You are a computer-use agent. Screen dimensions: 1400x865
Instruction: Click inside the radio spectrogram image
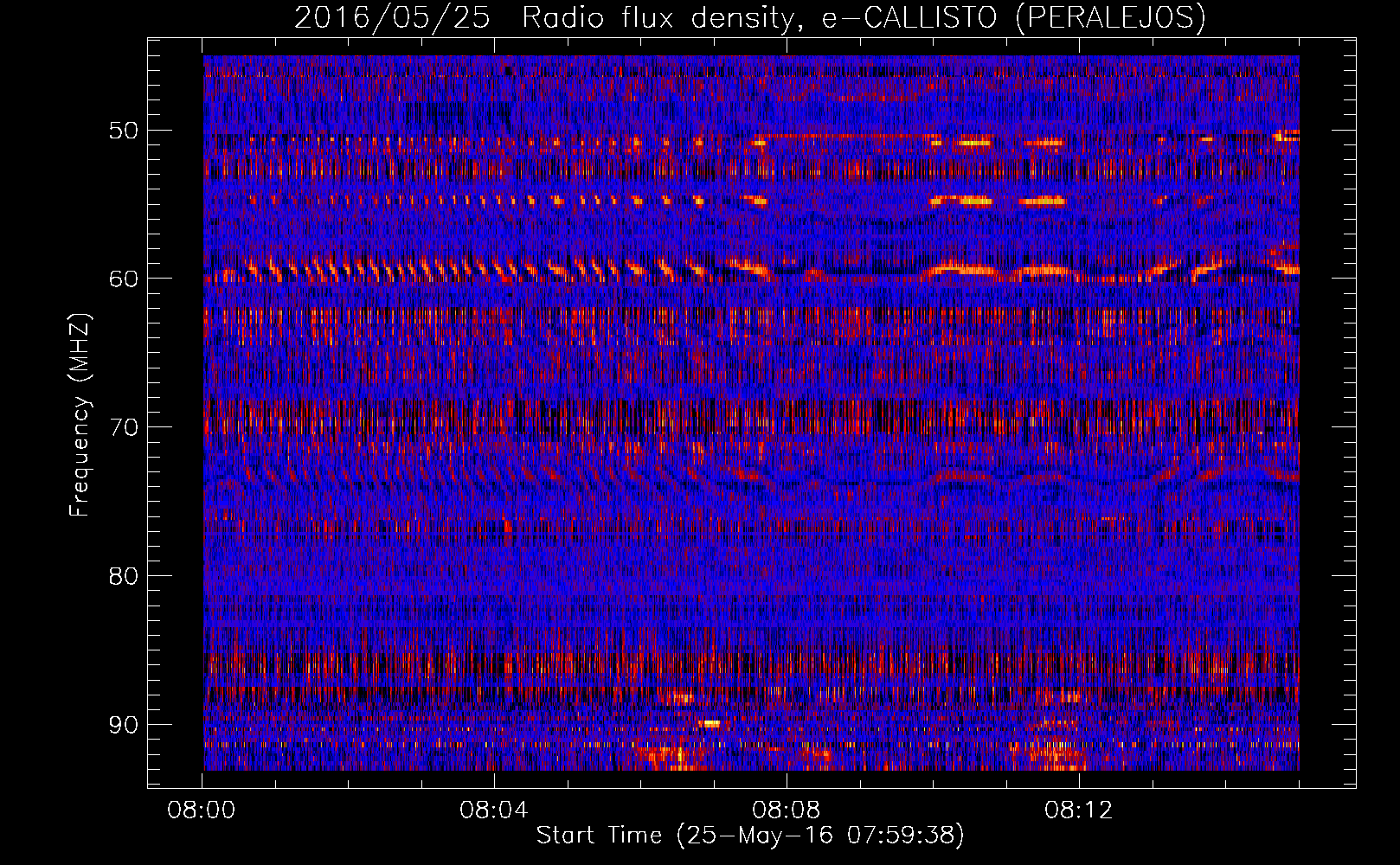(751, 413)
